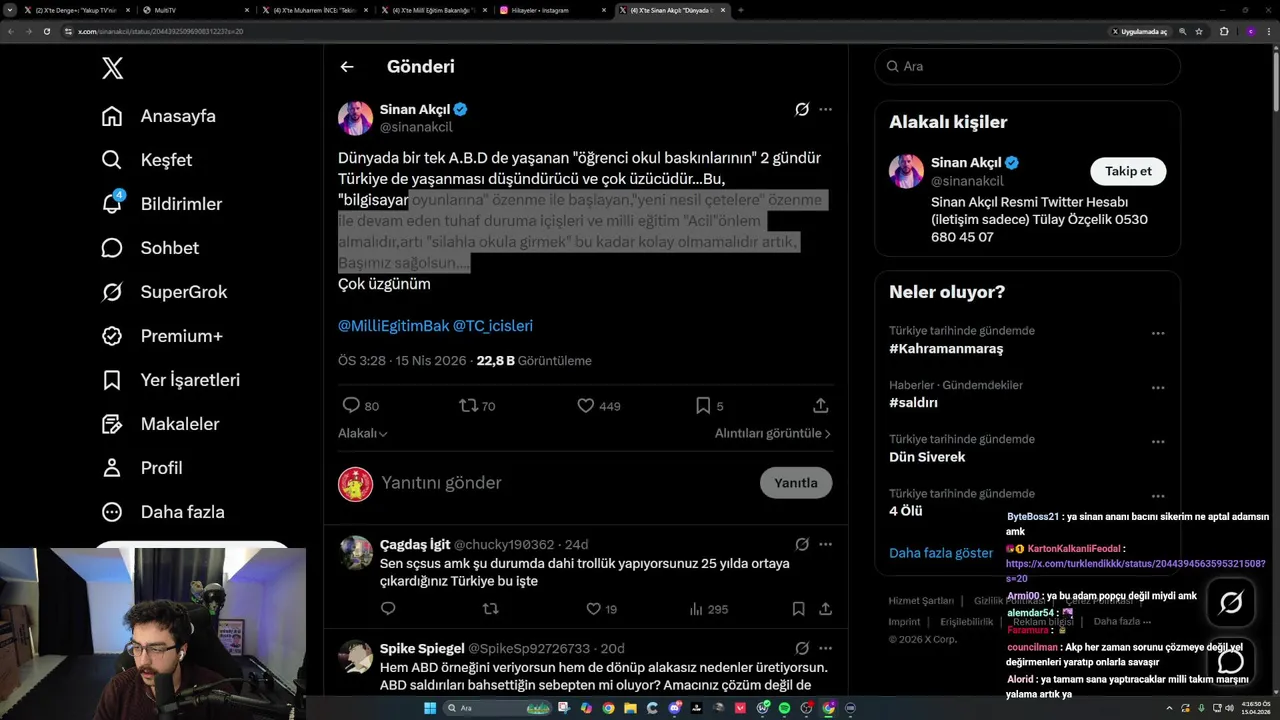Go to Anasayfa in sidebar
The width and height of the screenshot is (1280, 720).
click(159, 116)
